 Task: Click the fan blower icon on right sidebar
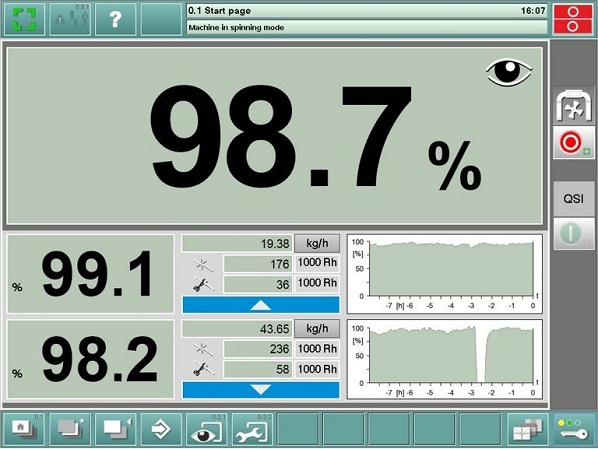coord(574,107)
